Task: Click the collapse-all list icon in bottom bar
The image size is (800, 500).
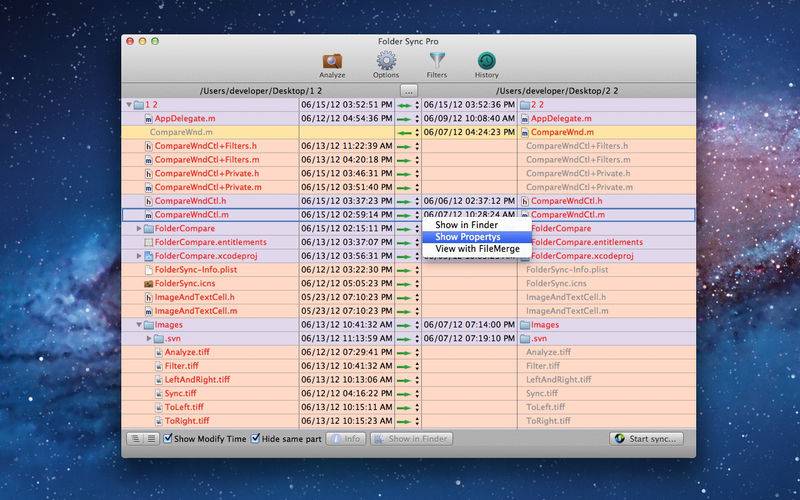Action: pyautogui.click(x=134, y=439)
